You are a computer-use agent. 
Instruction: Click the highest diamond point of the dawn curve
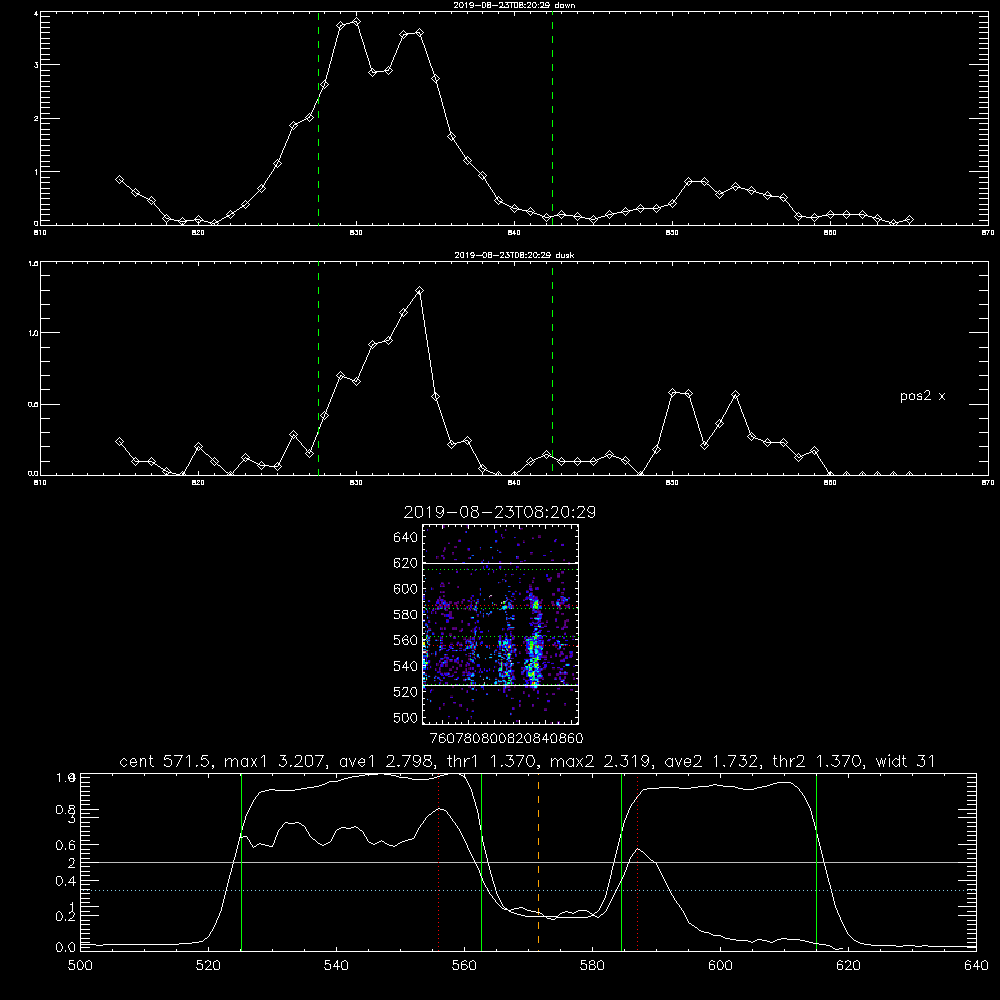click(x=356, y=22)
